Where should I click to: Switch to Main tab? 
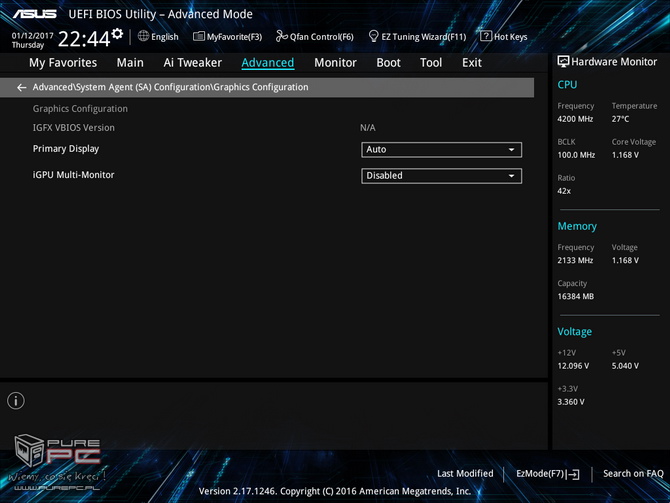point(130,63)
